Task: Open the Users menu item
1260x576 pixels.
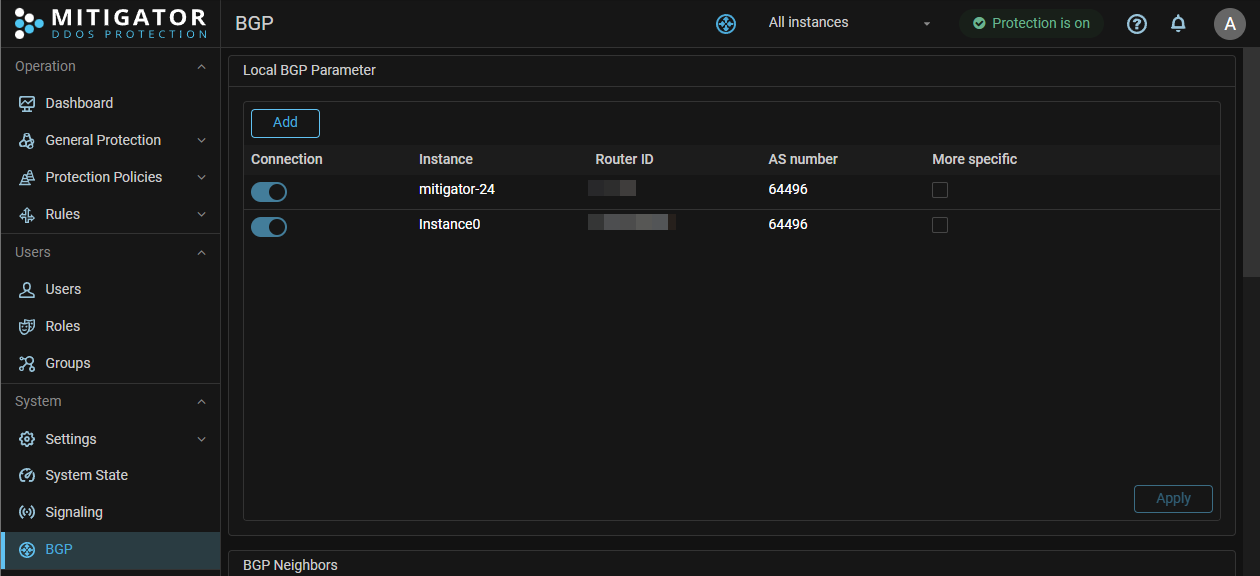Action: [63, 289]
